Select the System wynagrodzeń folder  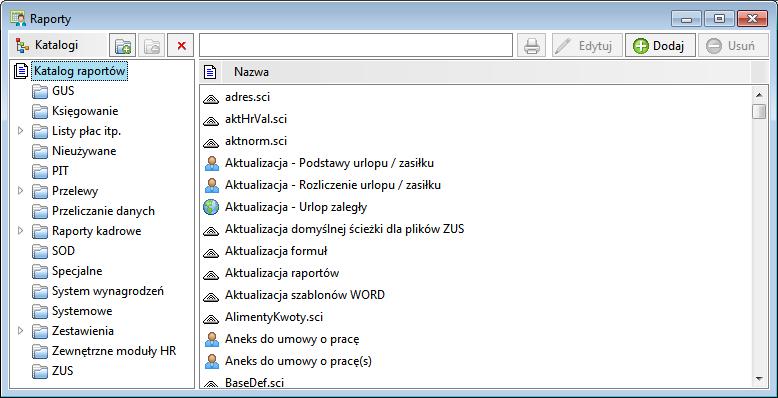coord(108,291)
